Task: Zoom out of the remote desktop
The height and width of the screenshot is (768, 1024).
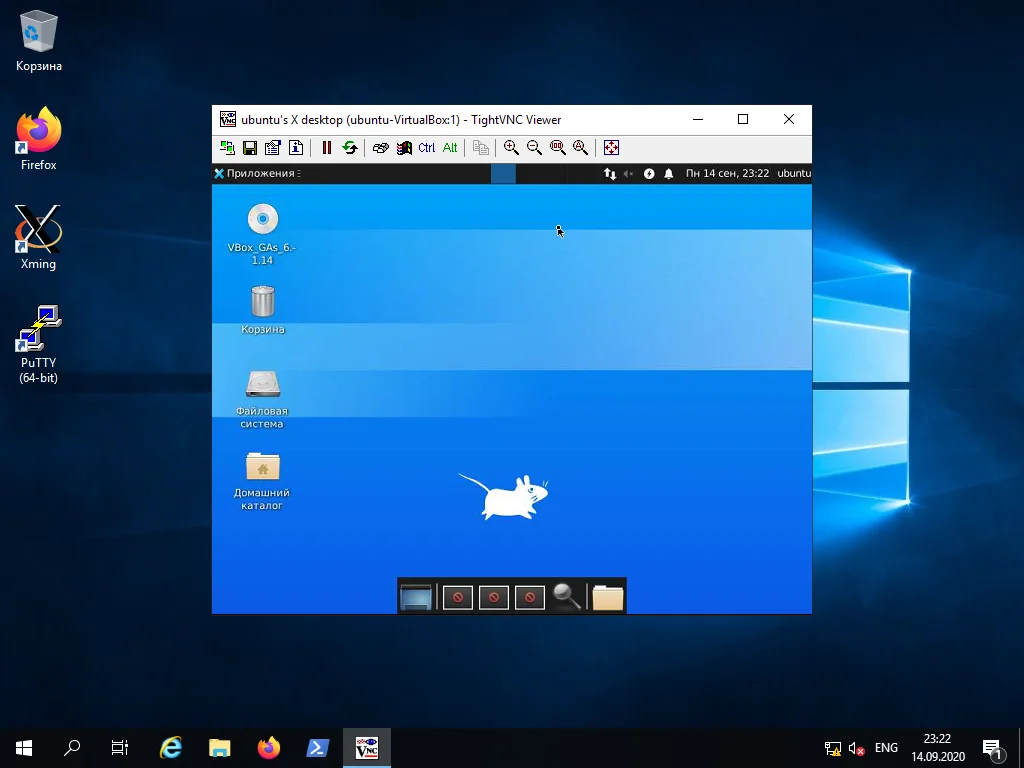Action: (x=534, y=148)
